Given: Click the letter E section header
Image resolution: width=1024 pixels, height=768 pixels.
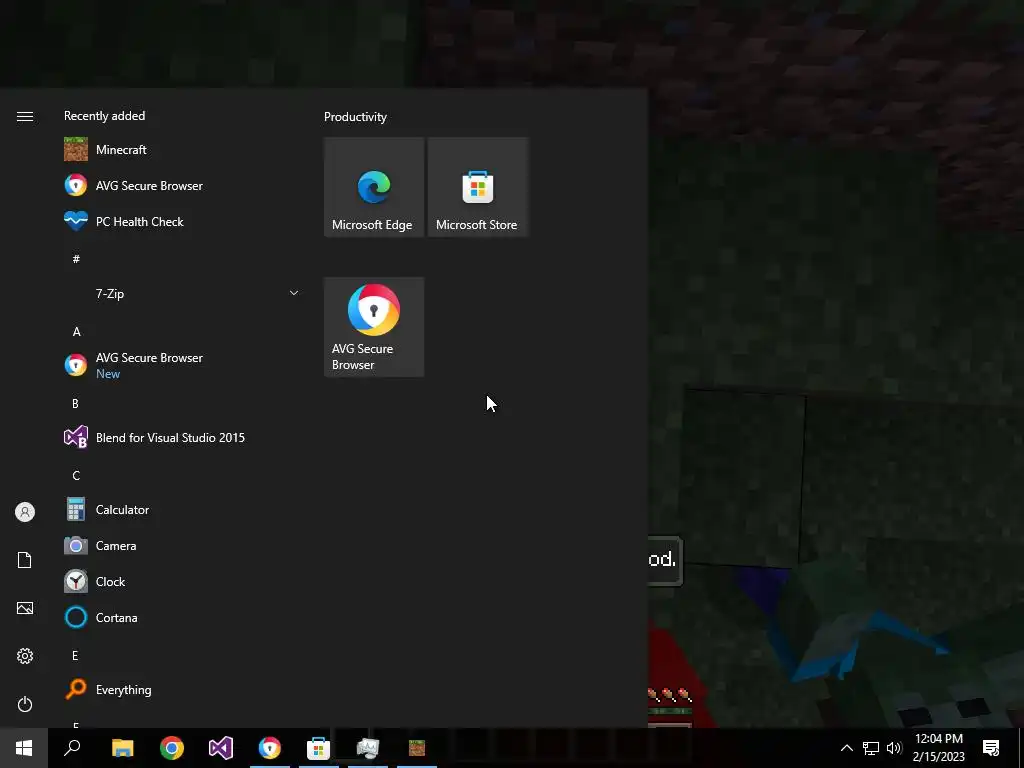Looking at the screenshot, I should 75,655.
